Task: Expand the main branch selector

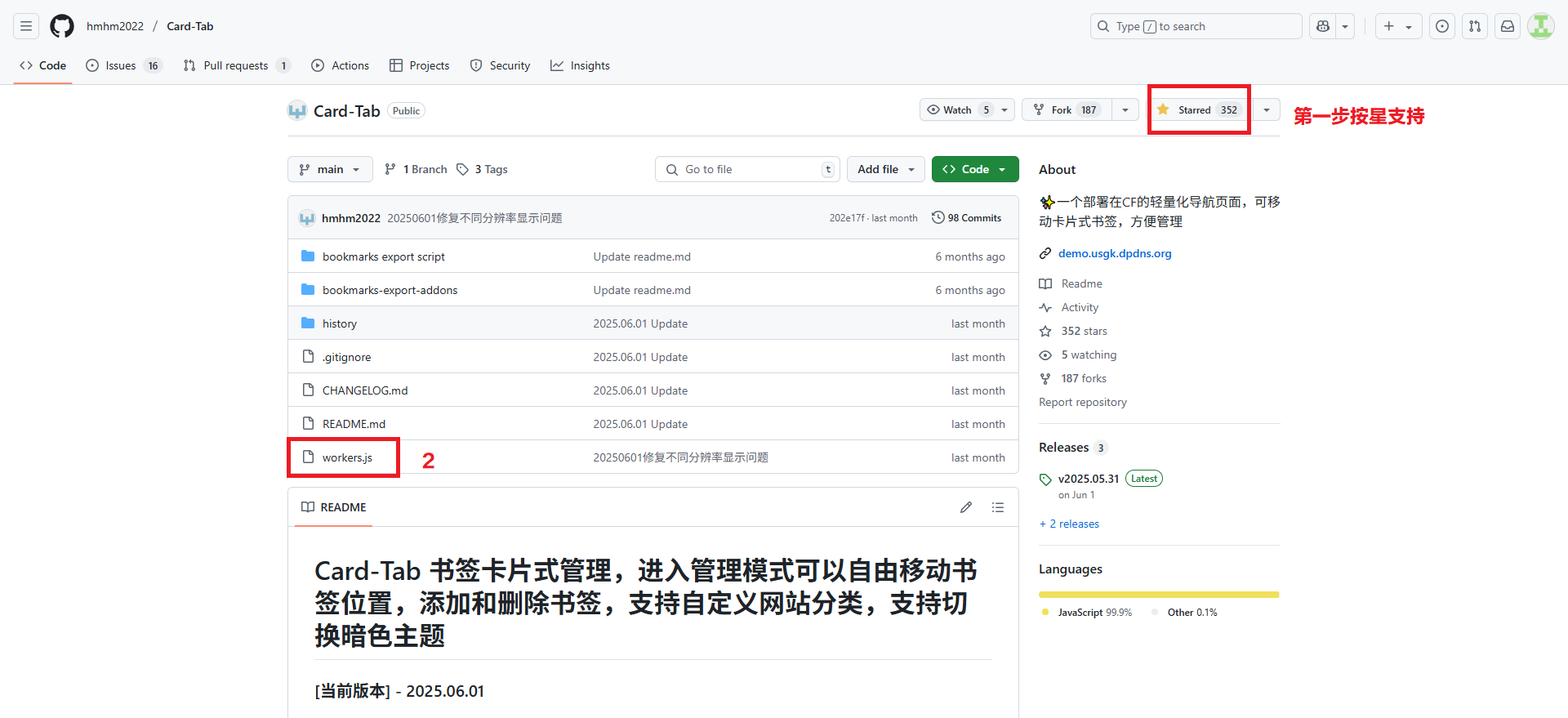Action: [330, 169]
